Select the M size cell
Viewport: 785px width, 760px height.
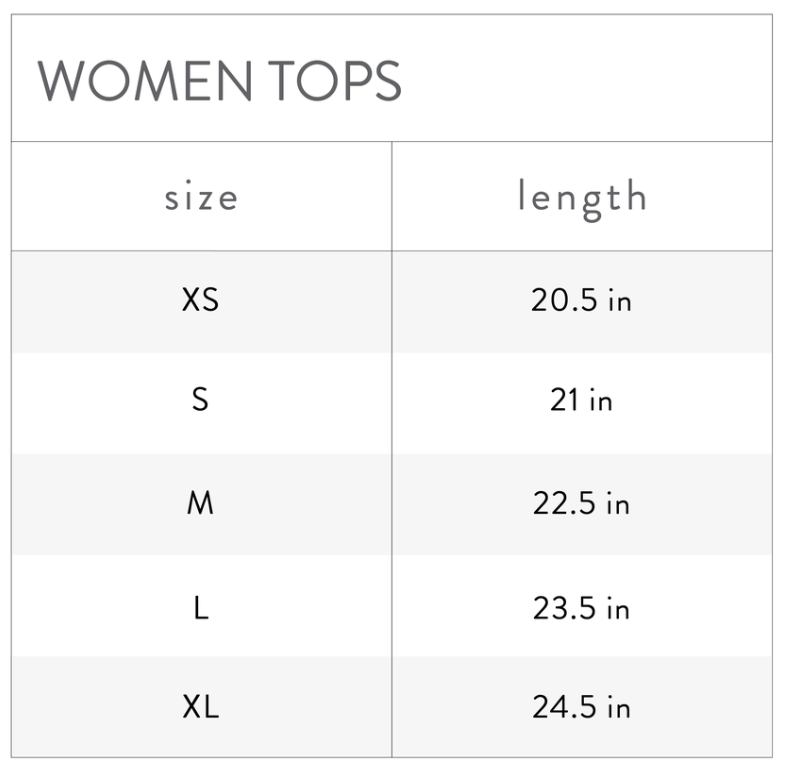click(201, 503)
